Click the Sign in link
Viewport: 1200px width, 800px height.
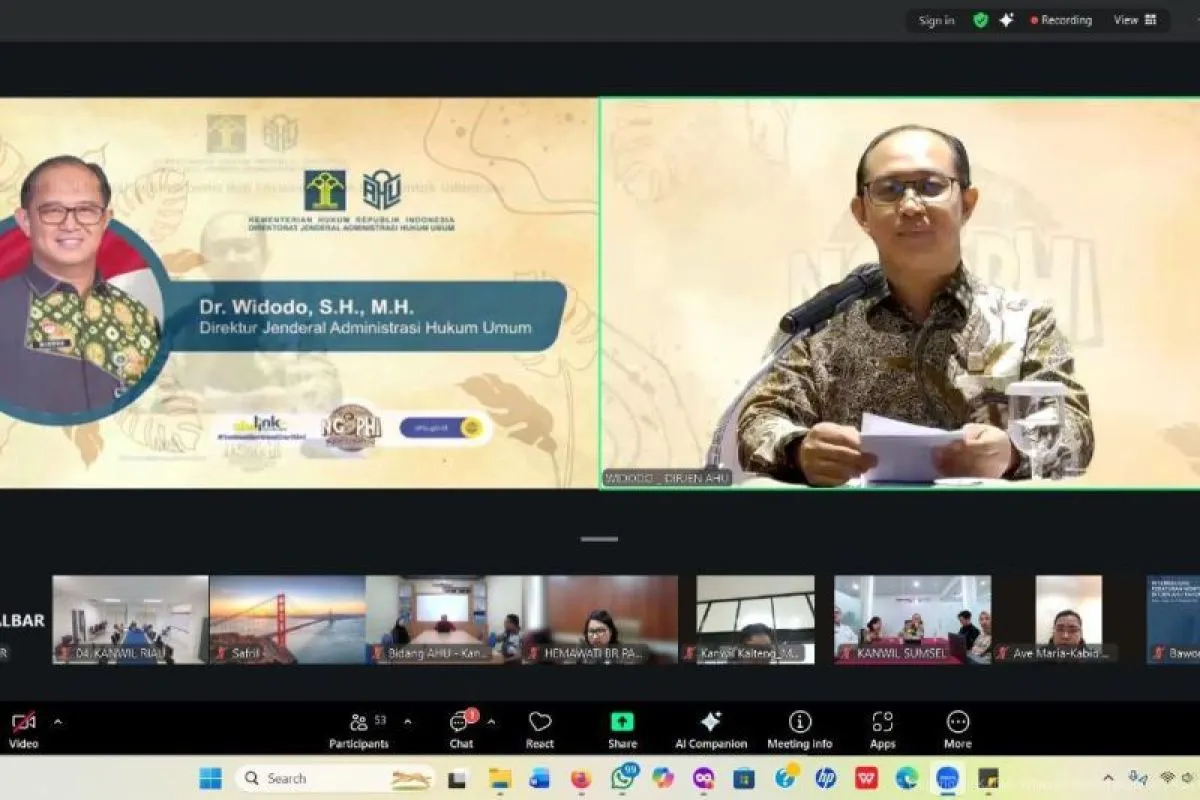(x=936, y=20)
